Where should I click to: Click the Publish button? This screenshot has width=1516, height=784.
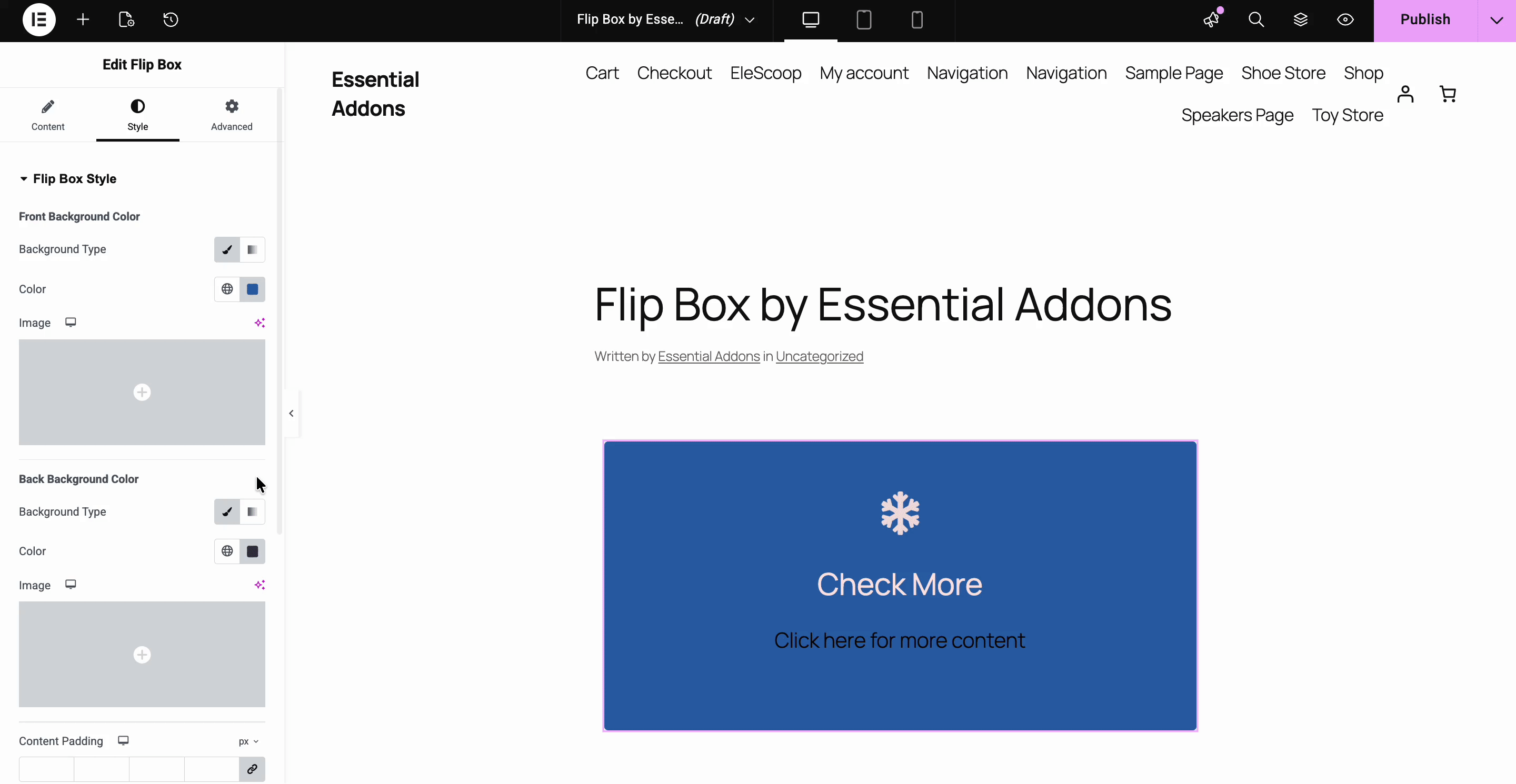coord(1424,19)
